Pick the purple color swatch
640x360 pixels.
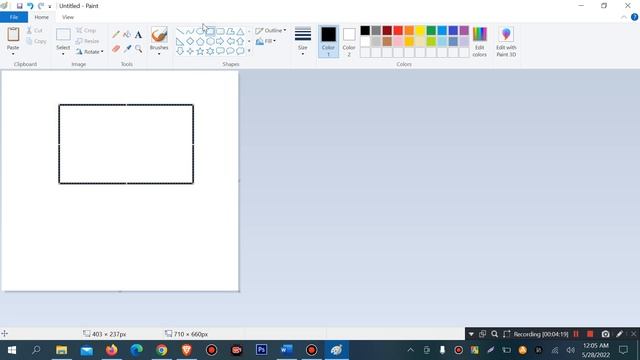tap(464, 31)
